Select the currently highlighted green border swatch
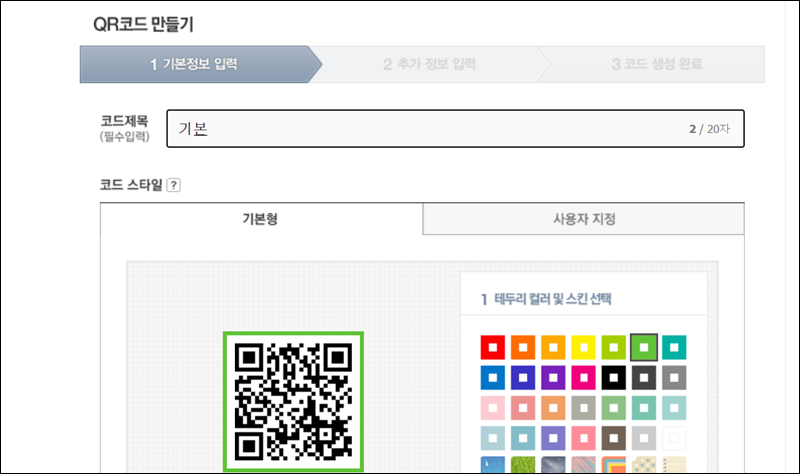Image resolution: width=800 pixels, height=474 pixels. tap(644, 347)
